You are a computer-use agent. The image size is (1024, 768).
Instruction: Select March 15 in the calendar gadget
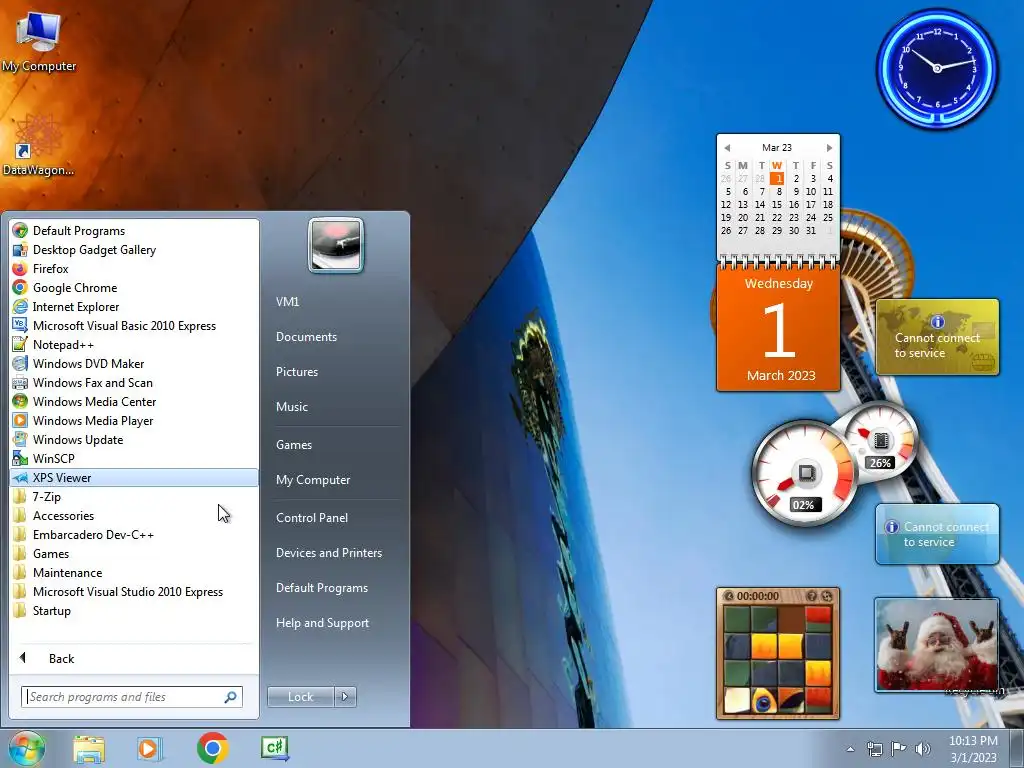[x=776, y=204]
